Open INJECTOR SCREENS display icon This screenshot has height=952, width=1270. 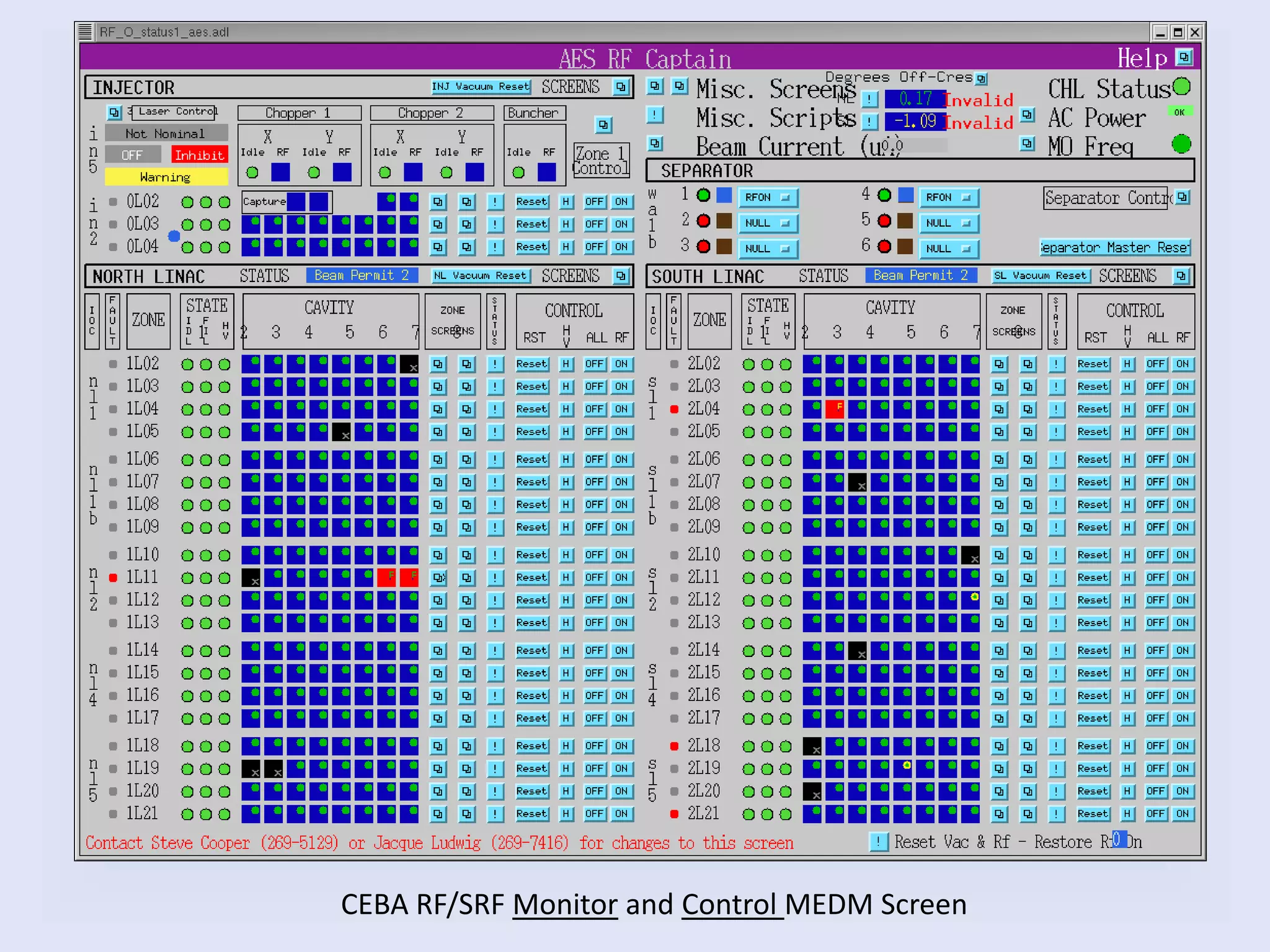621,87
